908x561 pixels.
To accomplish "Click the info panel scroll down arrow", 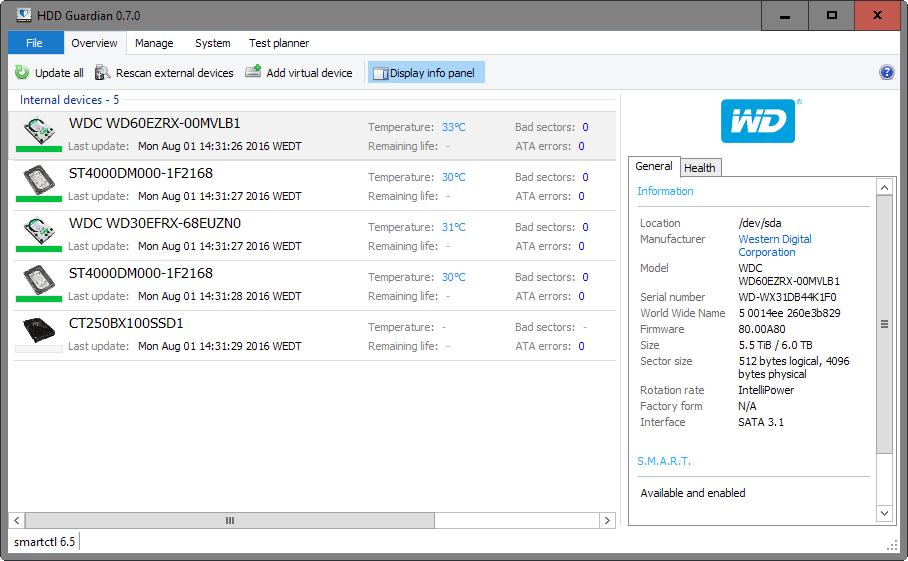I will [884, 513].
